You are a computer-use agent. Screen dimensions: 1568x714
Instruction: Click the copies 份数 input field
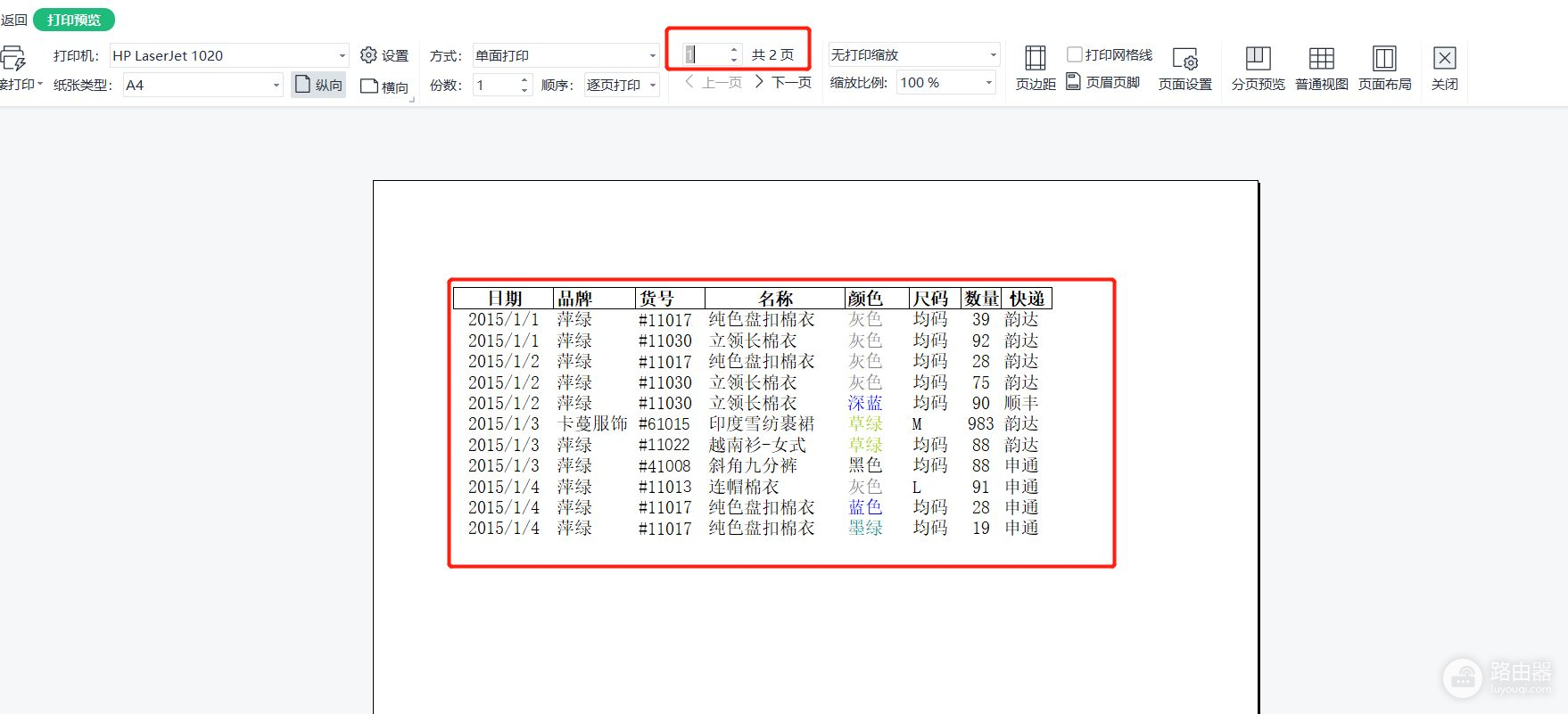coord(495,85)
